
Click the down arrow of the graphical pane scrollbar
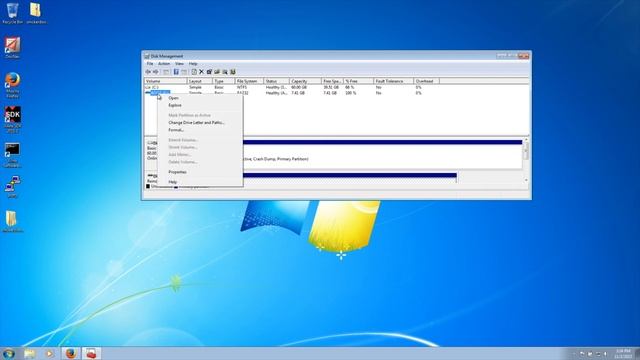tap(526, 180)
